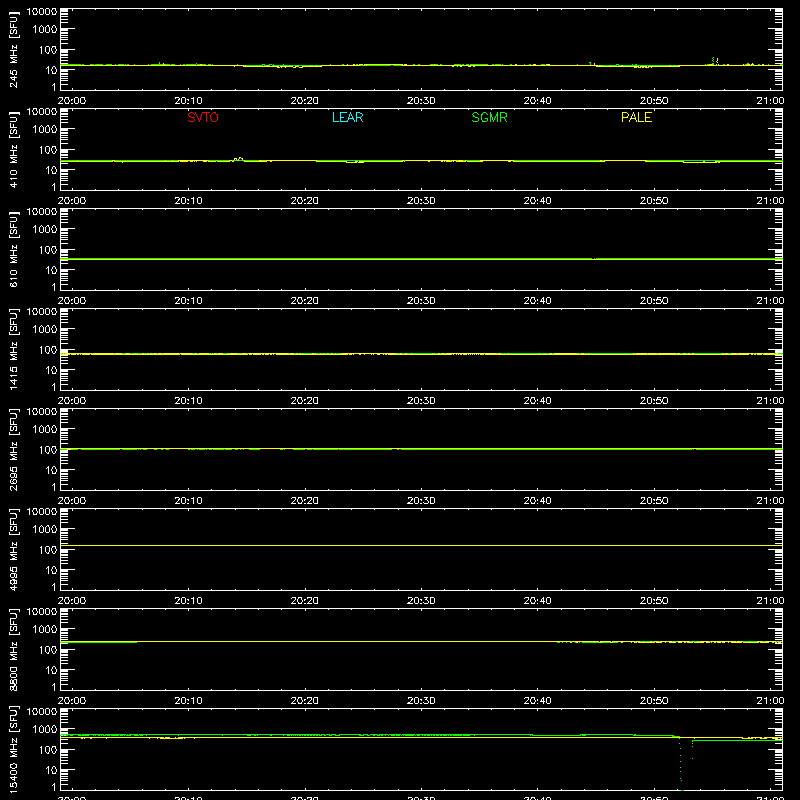Click 21:00 time label below 245 MHz panel

tap(770, 101)
